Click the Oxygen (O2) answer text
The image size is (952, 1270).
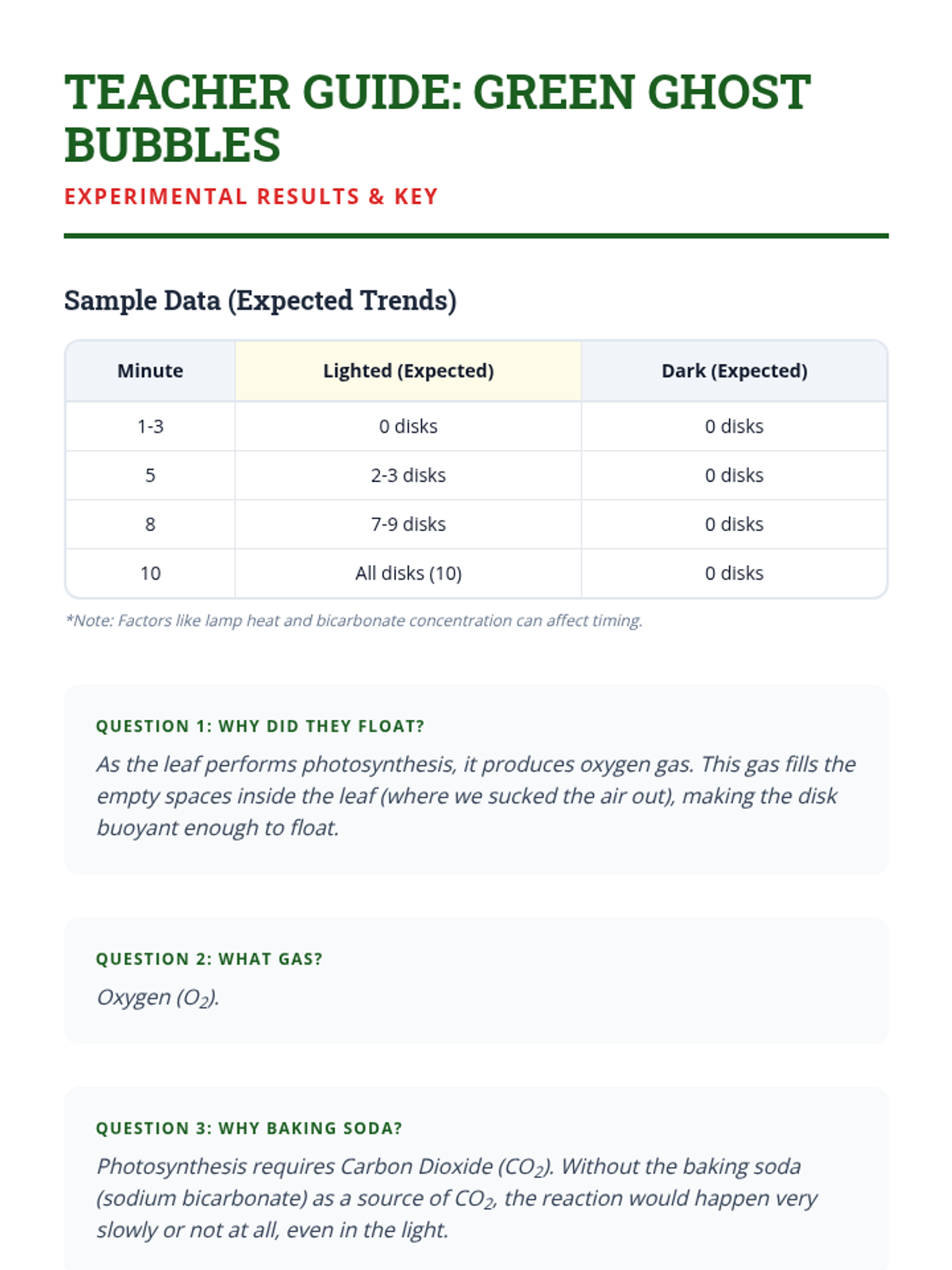pos(158,997)
